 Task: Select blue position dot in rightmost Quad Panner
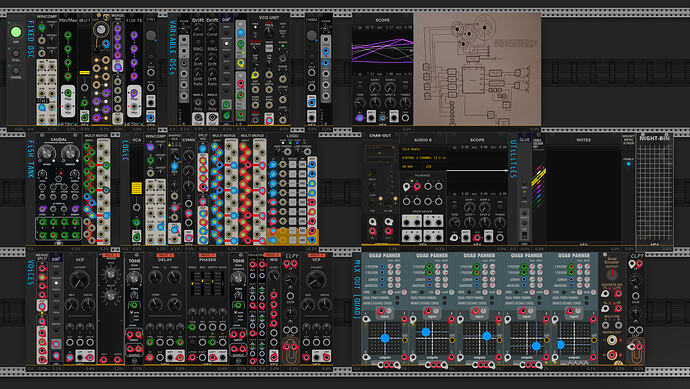coord(561,345)
